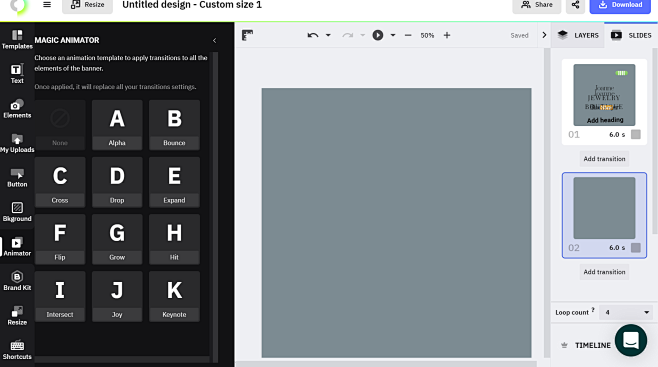The width and height of the screenshot is (658, 367).
Task: Apply the Keynote animation template
Action: click(174, 296)
